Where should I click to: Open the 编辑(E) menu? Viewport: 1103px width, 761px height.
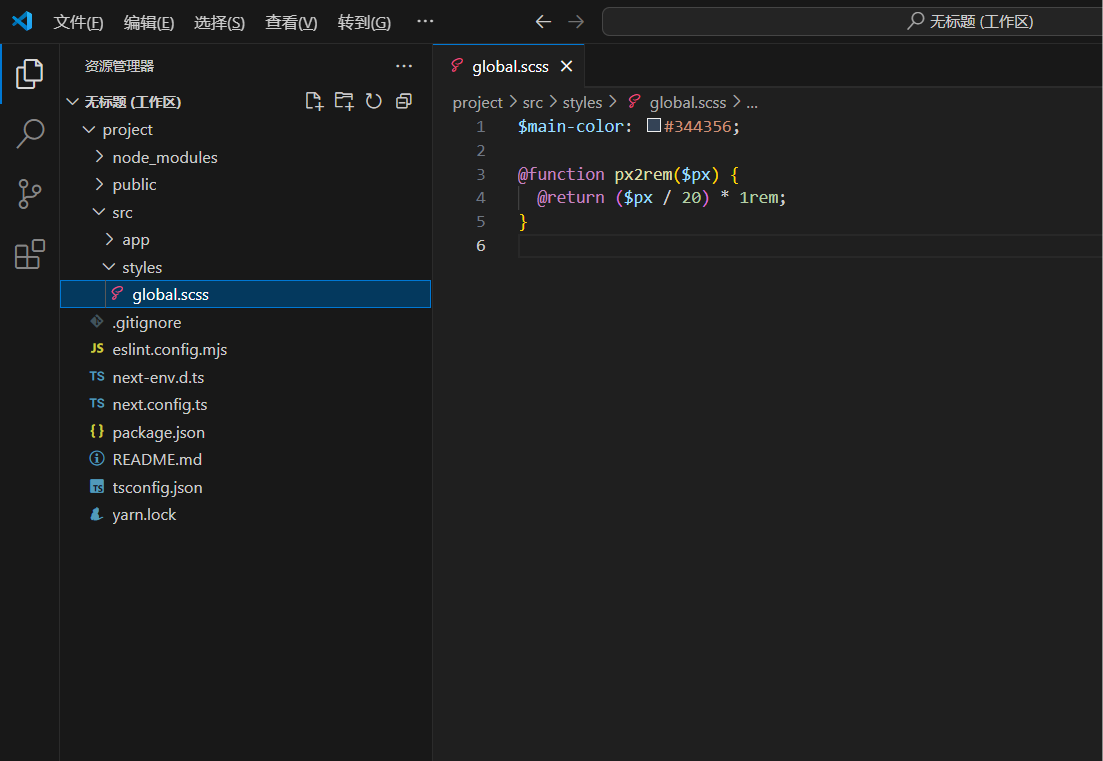pyautogui.click(x=148, y=23)
